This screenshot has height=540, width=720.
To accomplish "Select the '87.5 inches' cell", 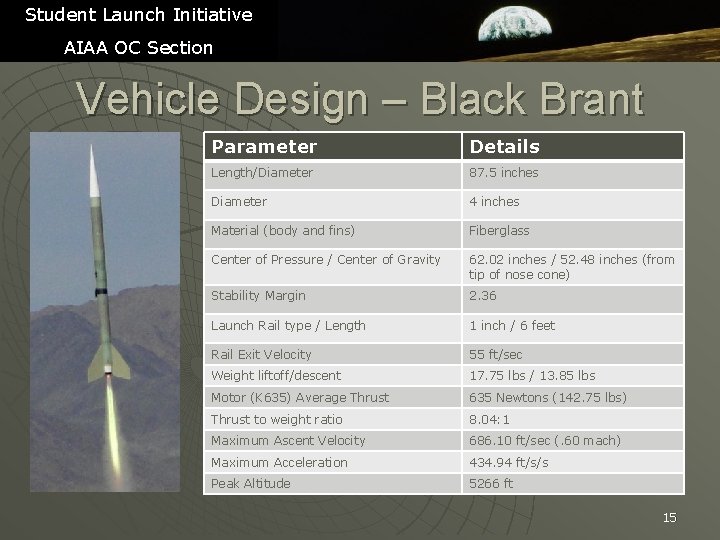I will coord(573,175).
